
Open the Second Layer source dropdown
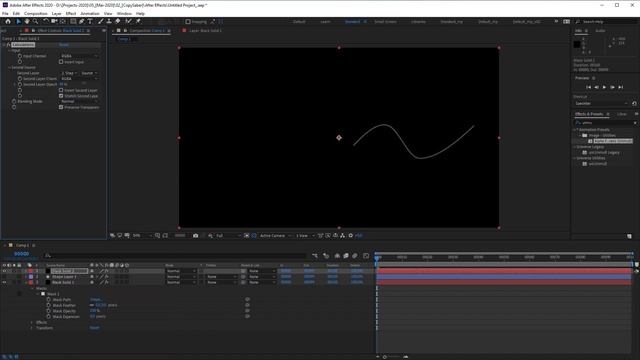(89, 73)
